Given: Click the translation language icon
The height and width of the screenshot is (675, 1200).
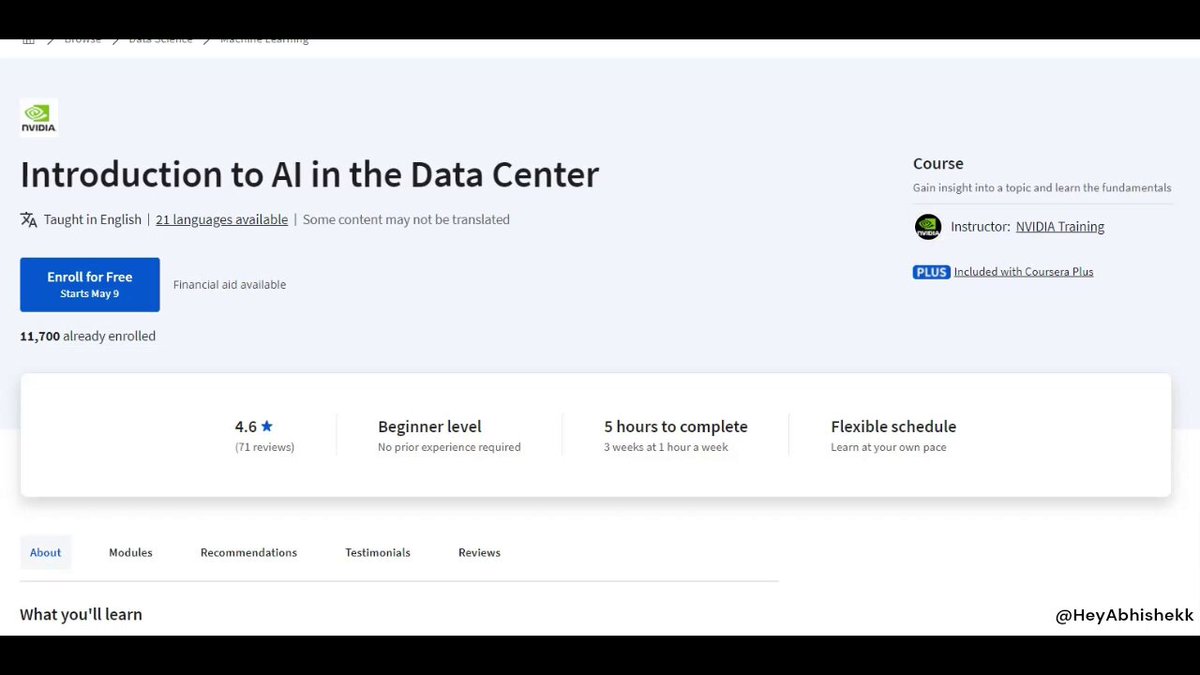Looking at the screenshot, I should pyautogui.click(x=28, y=220).
